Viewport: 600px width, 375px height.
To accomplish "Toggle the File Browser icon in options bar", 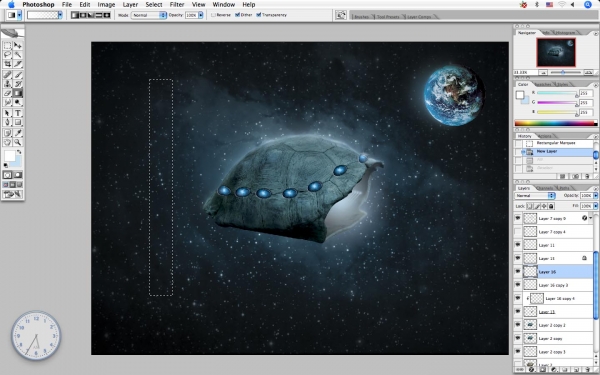I will click(341, 15).
